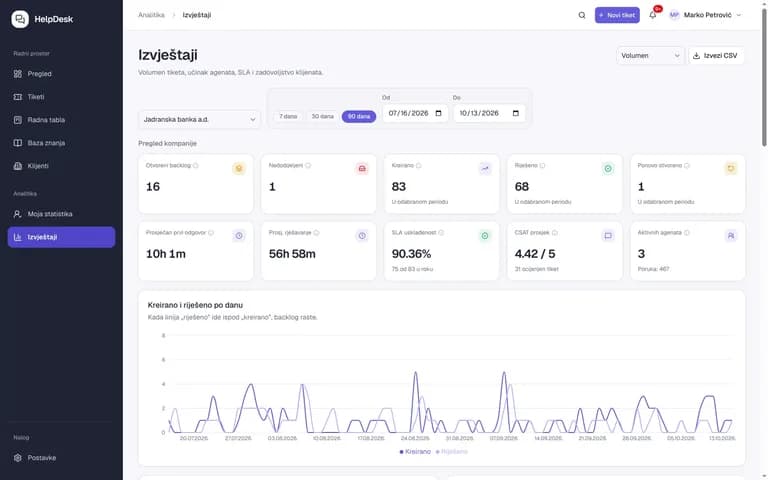Open Radna tabla in the sidebar
This screenshot has width=768, height=480.
coord(61,120)
